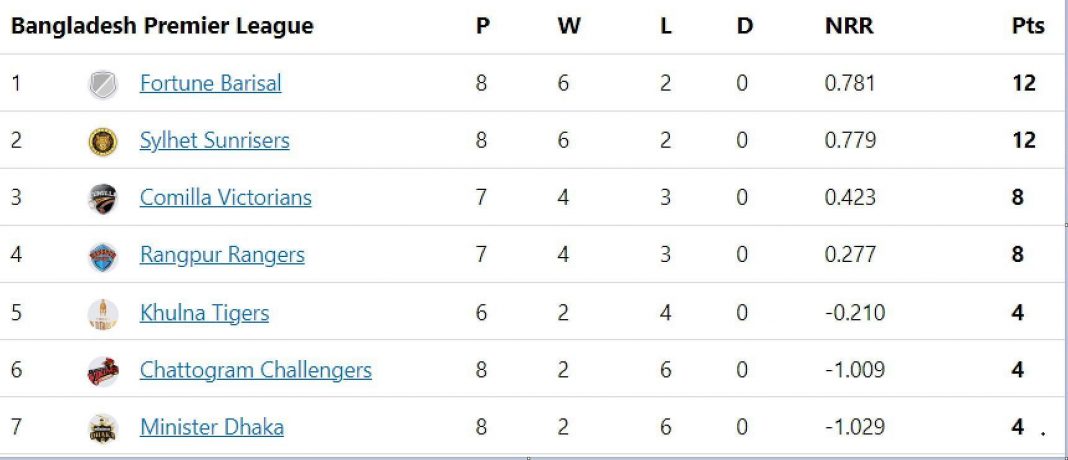Select the W wins column header
Screen dimensions: 1068x460
(569, 26)
